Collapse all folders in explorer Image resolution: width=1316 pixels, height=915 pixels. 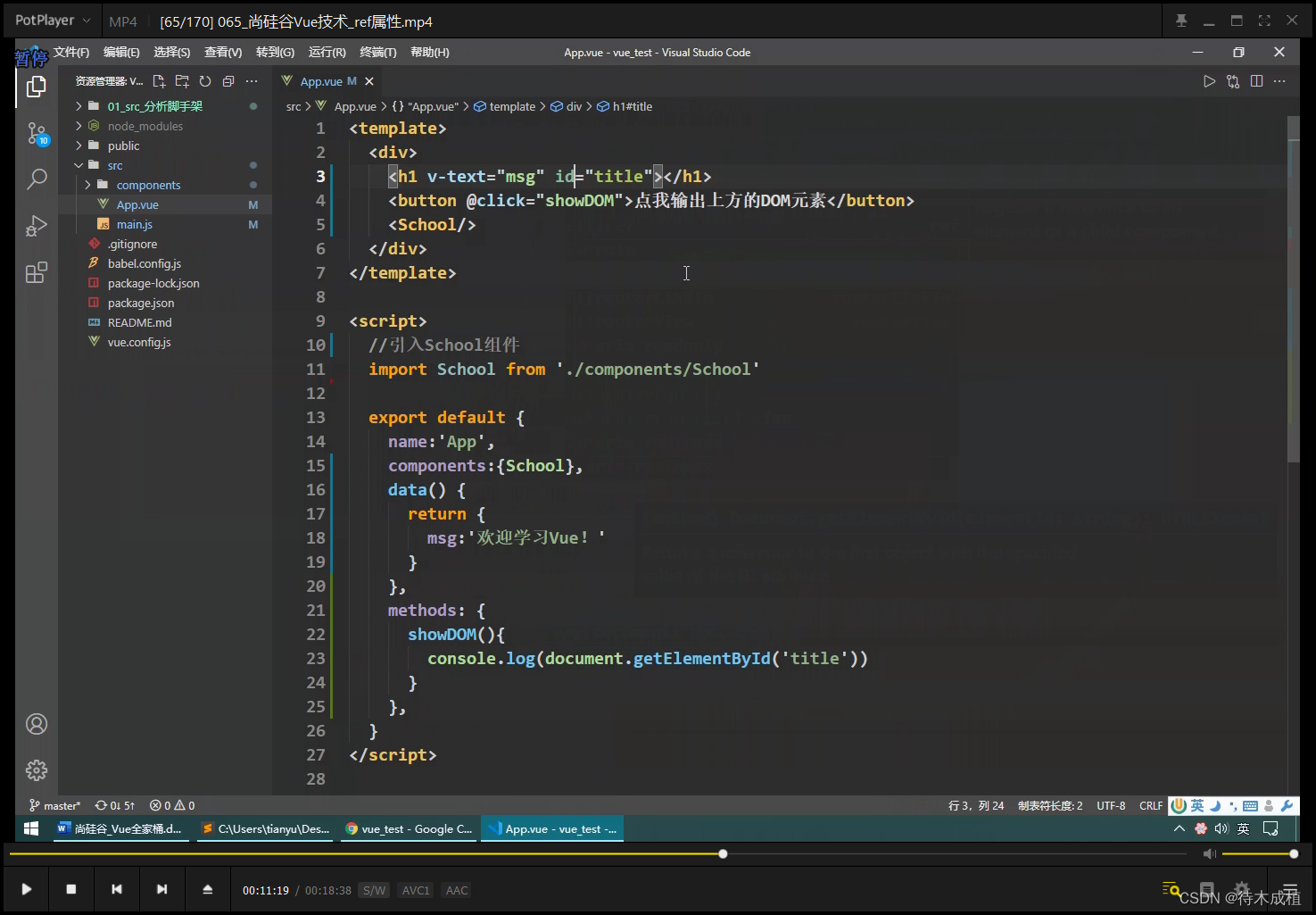click(x=228, y=81)
